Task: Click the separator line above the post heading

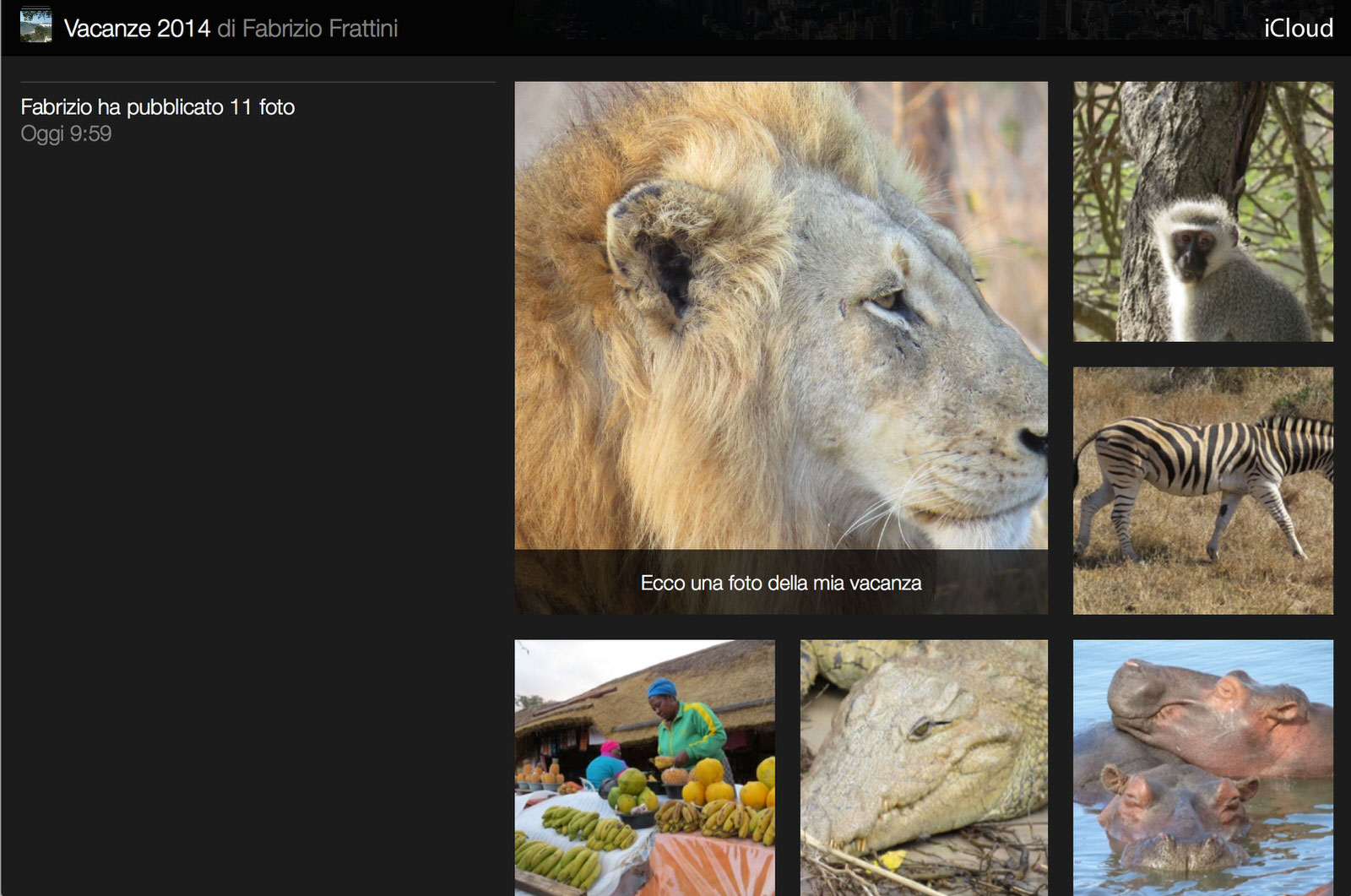Action: (258, 82)
